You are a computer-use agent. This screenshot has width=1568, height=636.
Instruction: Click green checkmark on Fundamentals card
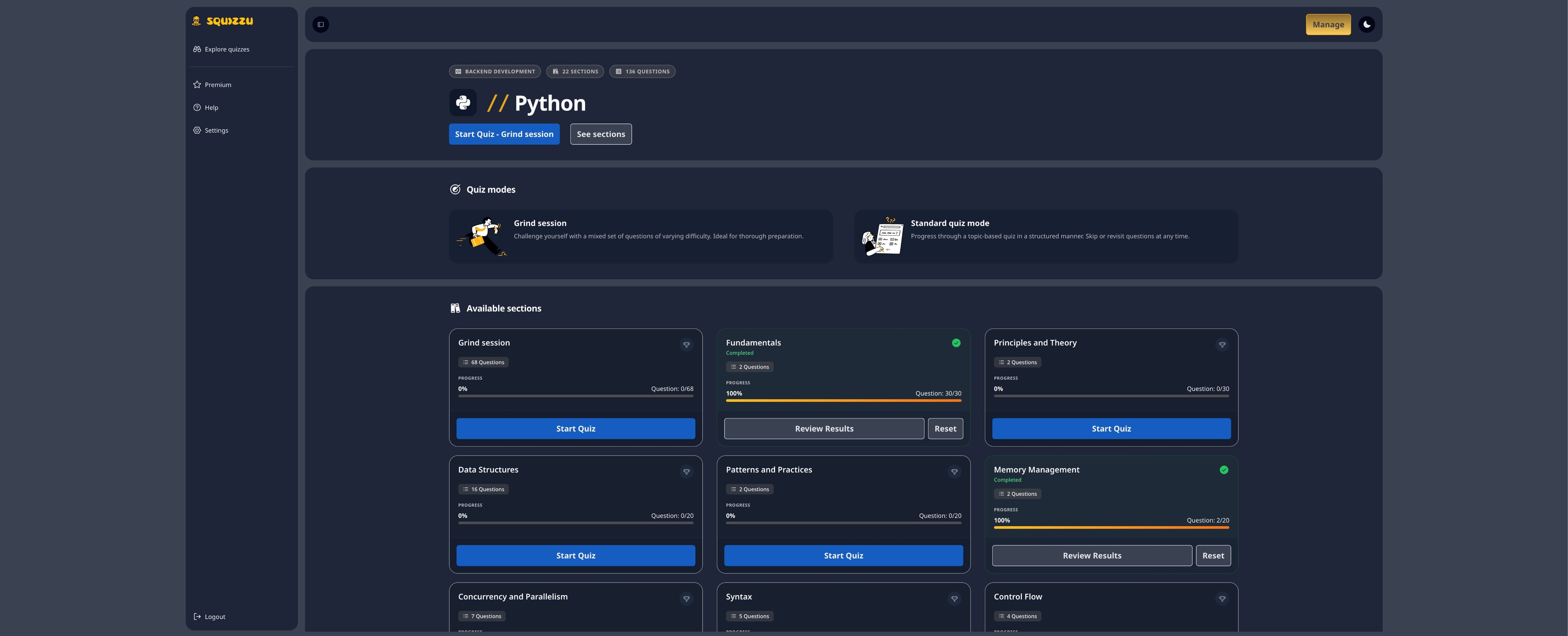click(955, 343)
